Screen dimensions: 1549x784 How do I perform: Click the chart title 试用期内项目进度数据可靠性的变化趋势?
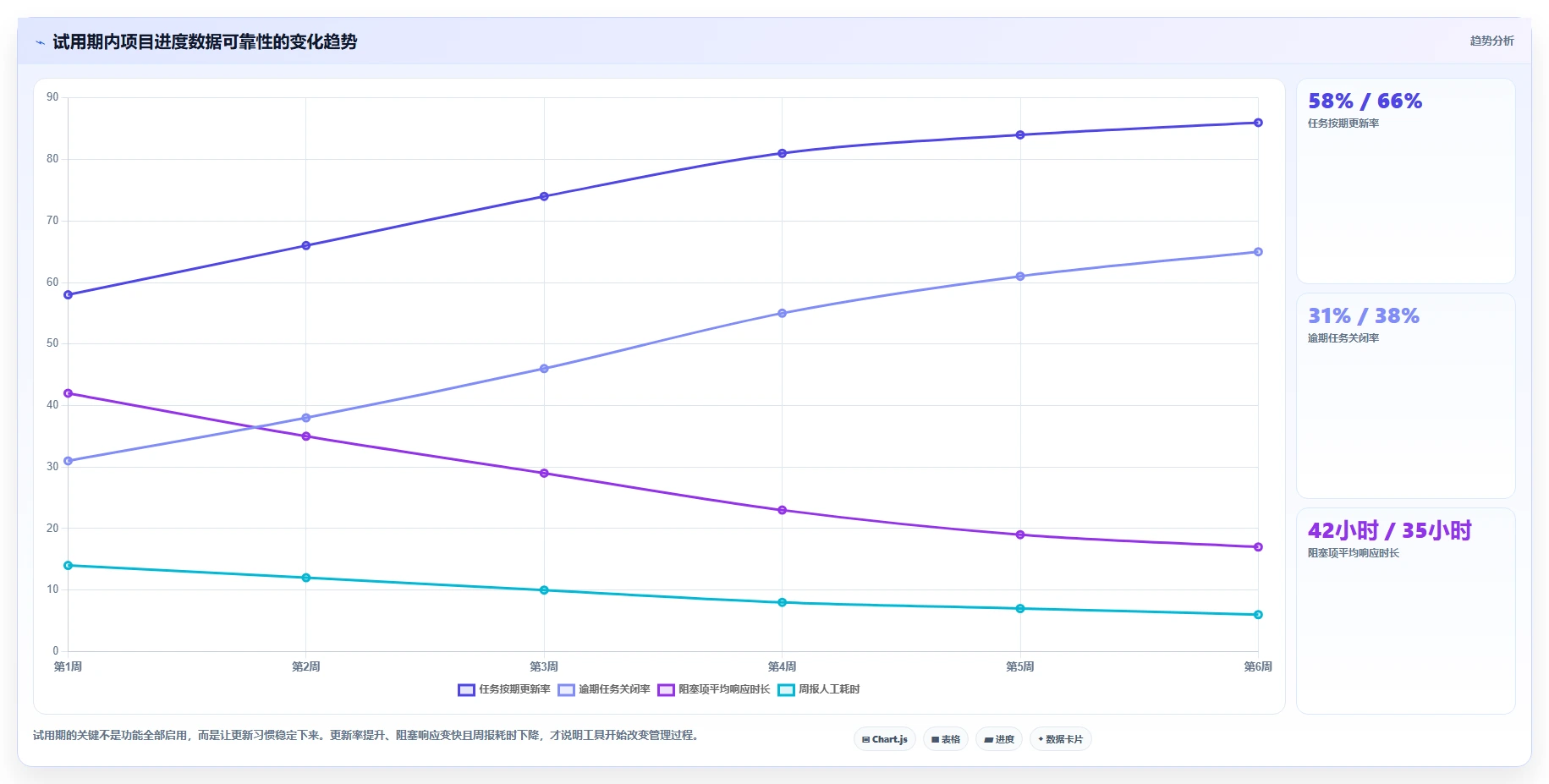click(205, 42)
